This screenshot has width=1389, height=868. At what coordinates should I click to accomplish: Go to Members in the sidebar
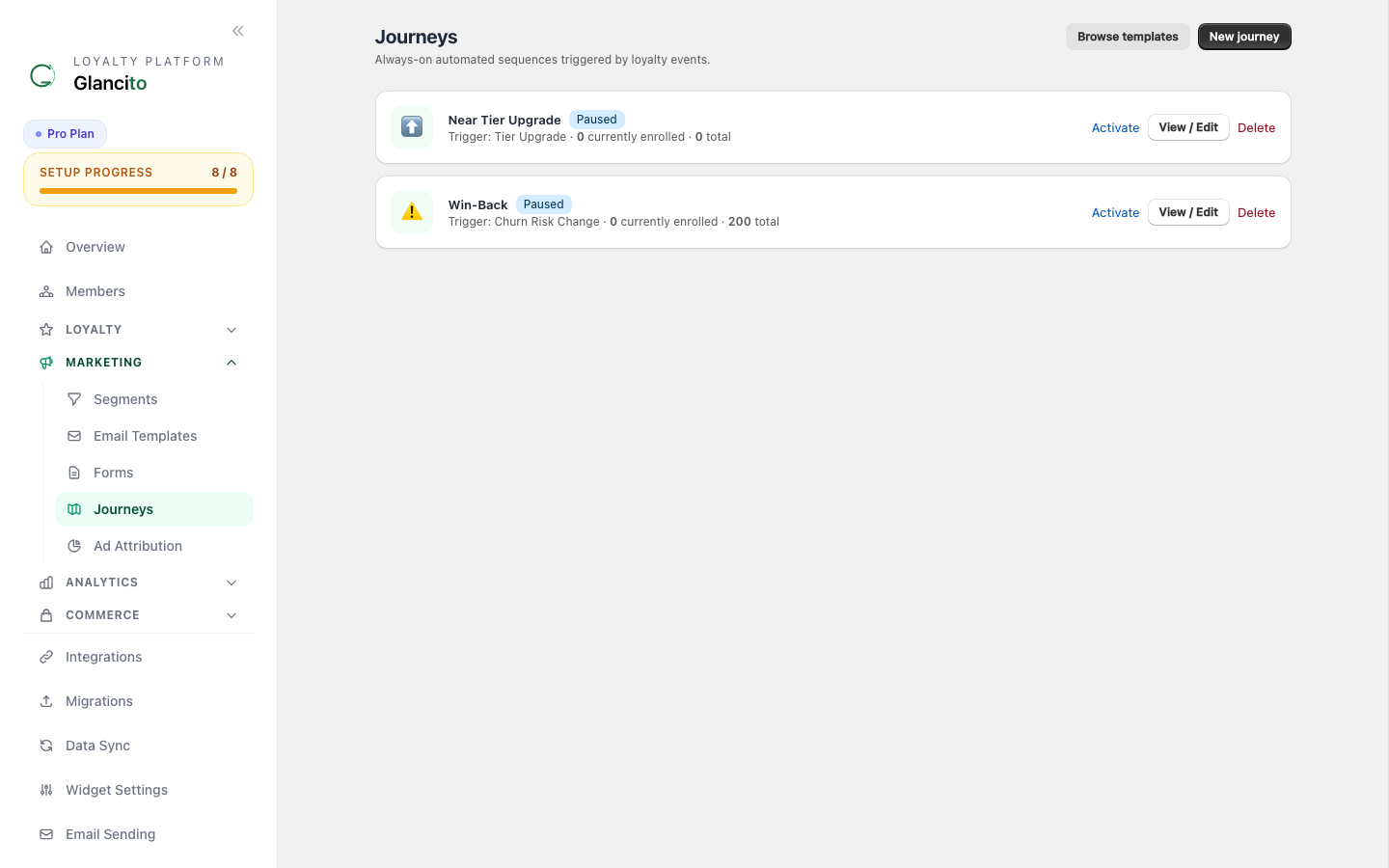[x=139, y=291]
